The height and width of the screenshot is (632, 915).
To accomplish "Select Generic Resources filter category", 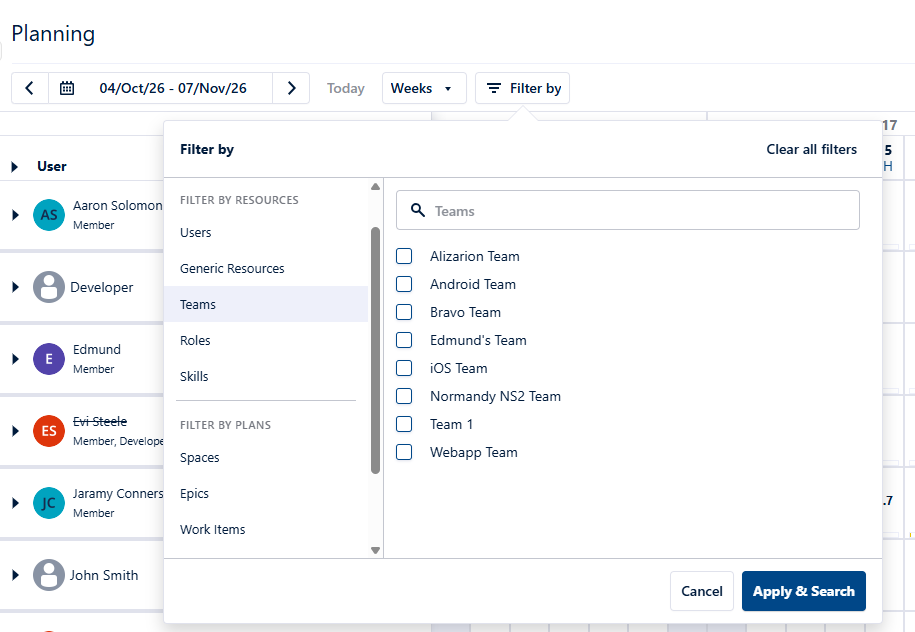I will pyautogui.click(x=266, y=268).
